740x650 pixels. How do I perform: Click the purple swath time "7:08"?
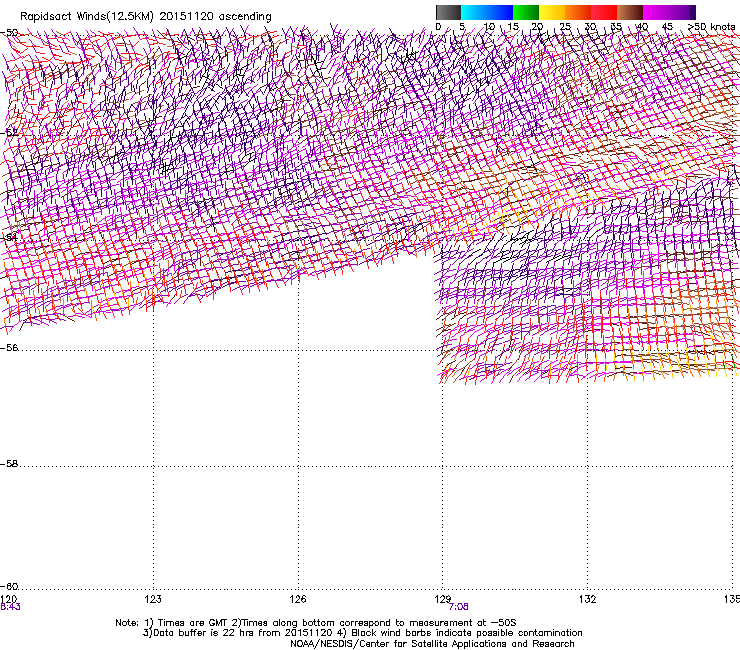point(459,607)
